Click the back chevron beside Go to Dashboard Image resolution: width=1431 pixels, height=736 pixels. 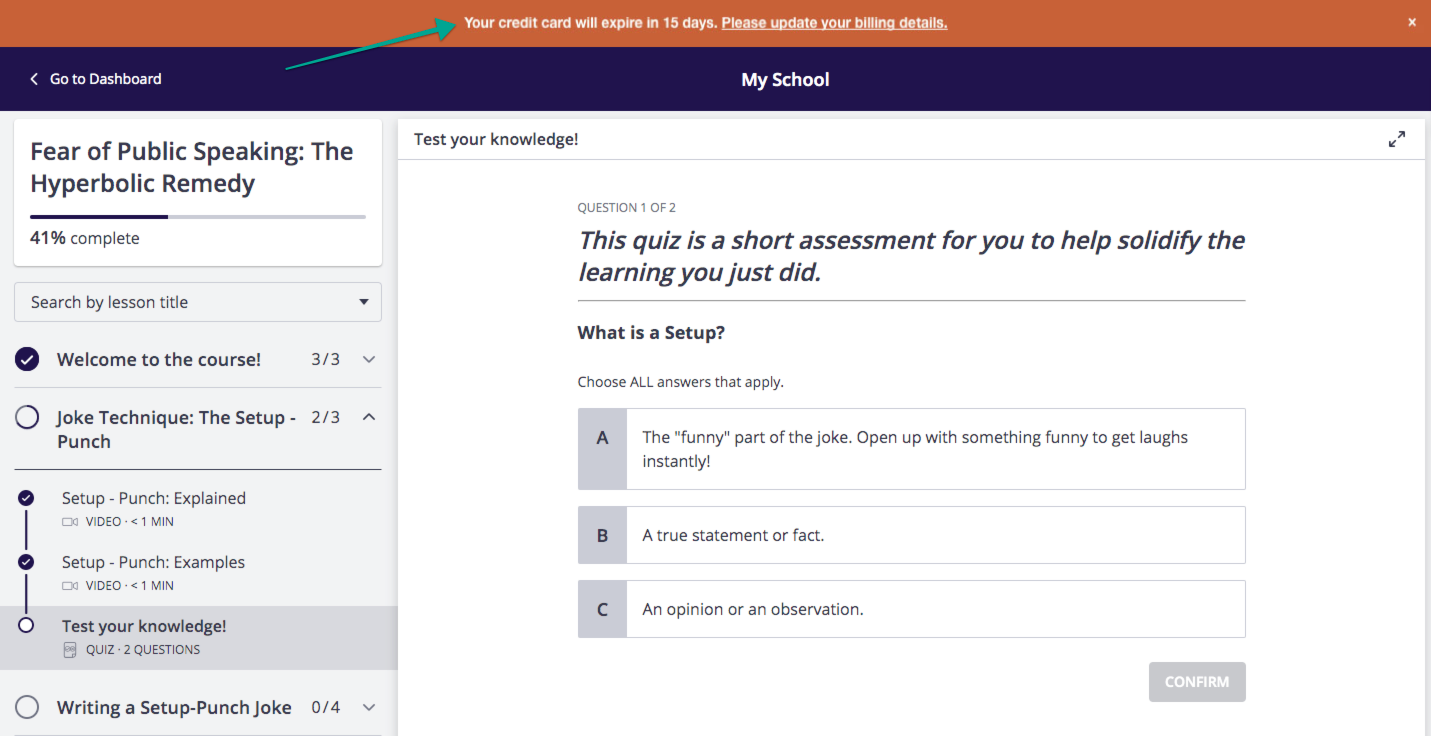coord(34,79)
